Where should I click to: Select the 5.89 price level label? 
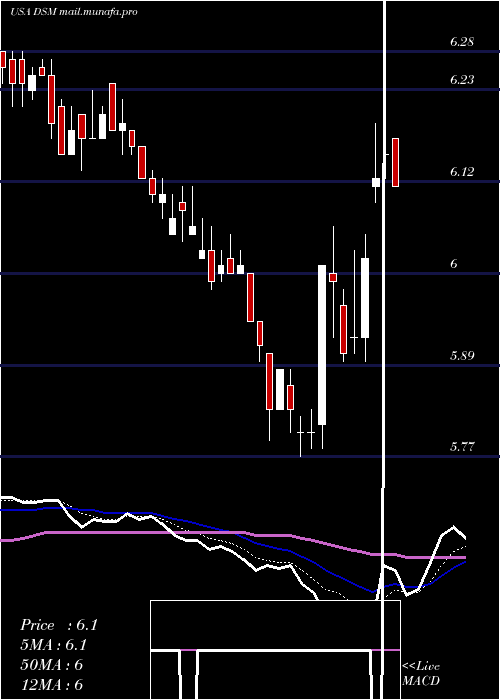[462, 356]
